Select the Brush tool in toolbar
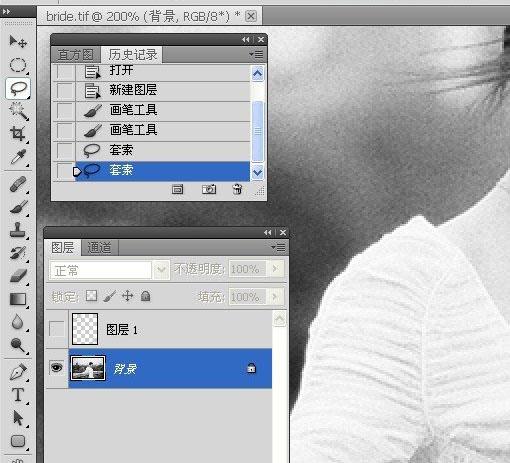The image size is (510, 463). point(18,207)
